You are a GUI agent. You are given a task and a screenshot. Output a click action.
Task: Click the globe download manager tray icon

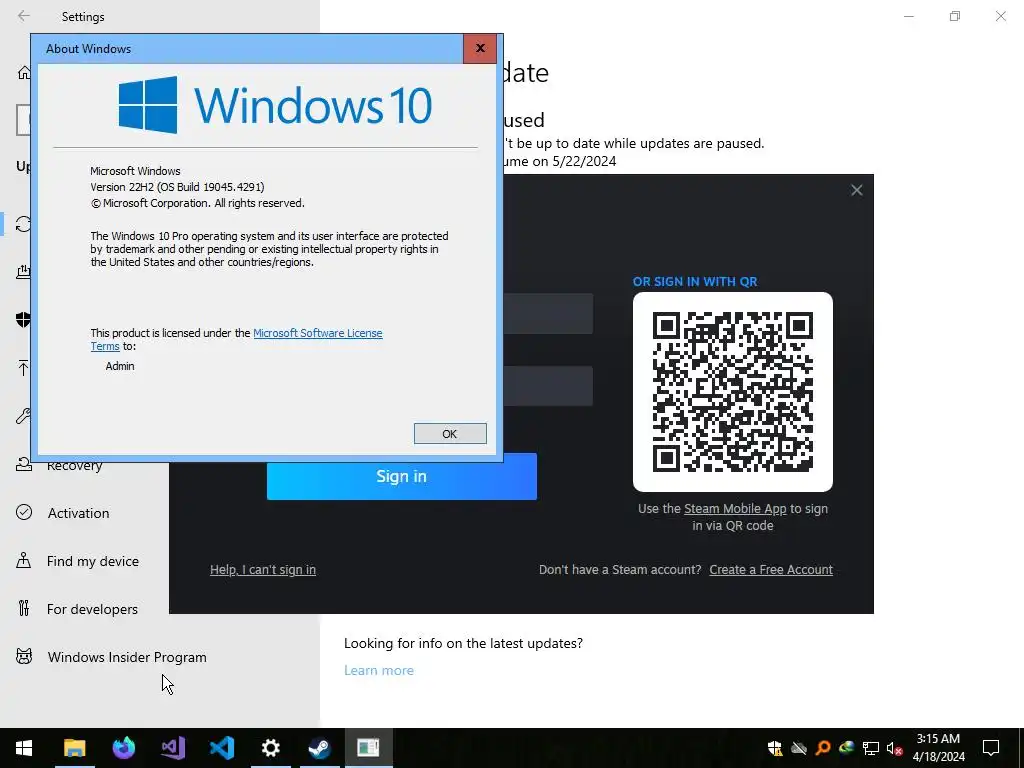click(x=846, y=748)
